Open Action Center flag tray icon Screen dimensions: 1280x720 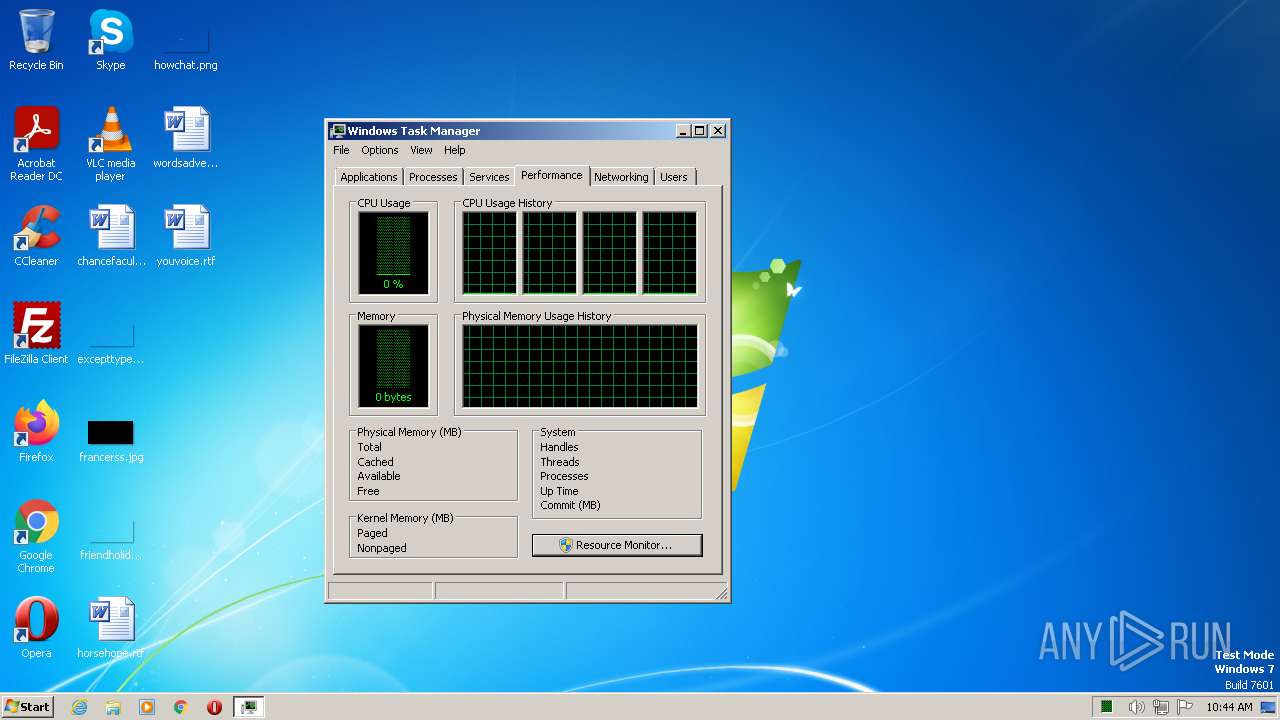1184,707
